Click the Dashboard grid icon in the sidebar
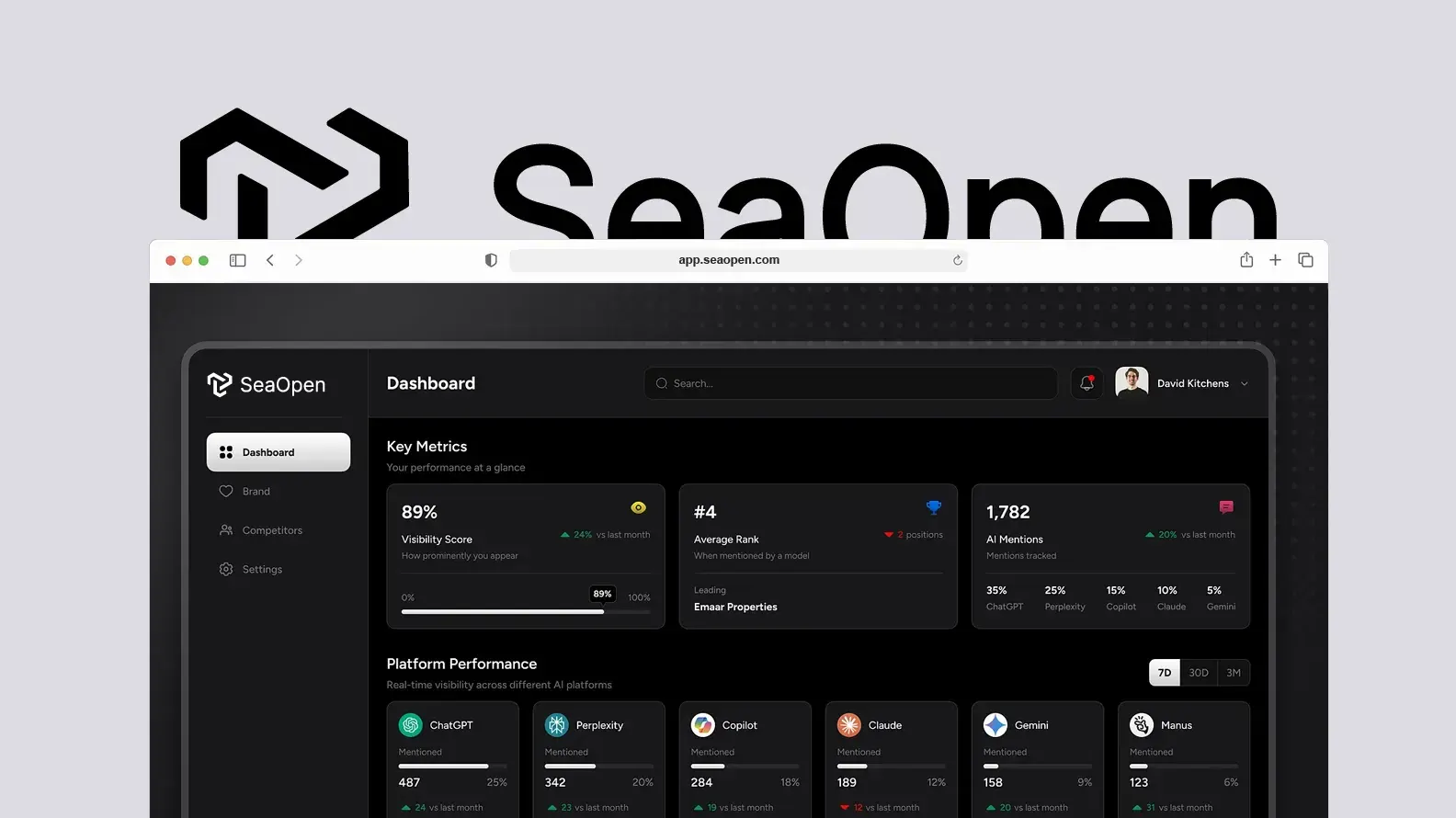 point(226,452)
